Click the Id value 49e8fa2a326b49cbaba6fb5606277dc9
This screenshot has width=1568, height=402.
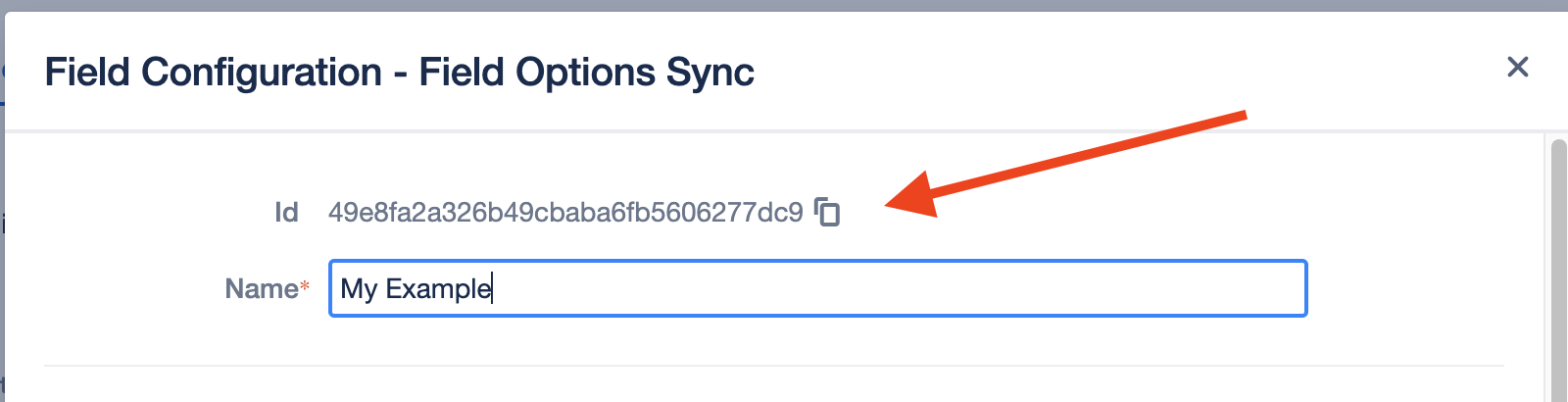click(x=565, y=212)
